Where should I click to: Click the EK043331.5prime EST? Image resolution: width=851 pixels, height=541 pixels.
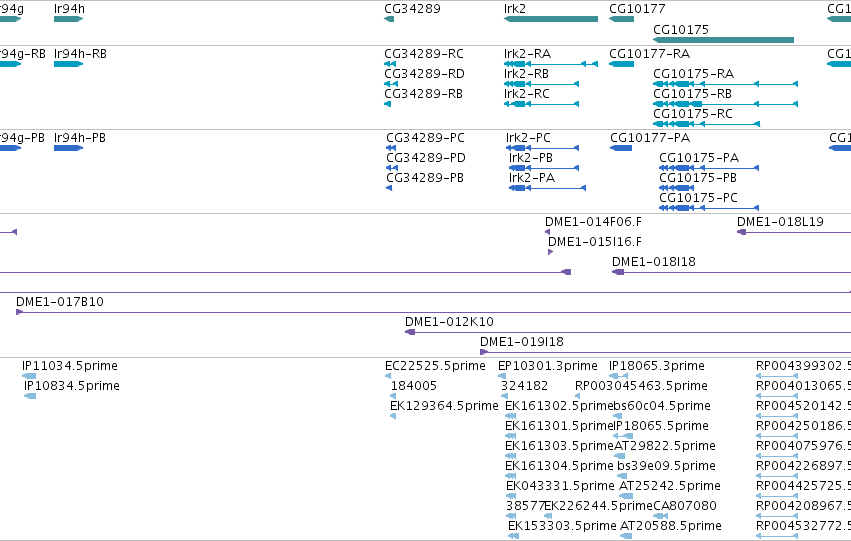[x=511, y=497]
